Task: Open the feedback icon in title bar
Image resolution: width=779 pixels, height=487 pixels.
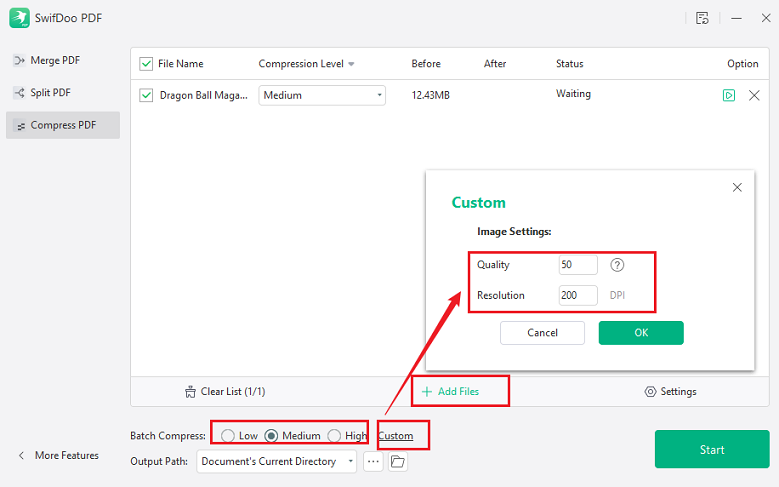Action: [702, 18]
